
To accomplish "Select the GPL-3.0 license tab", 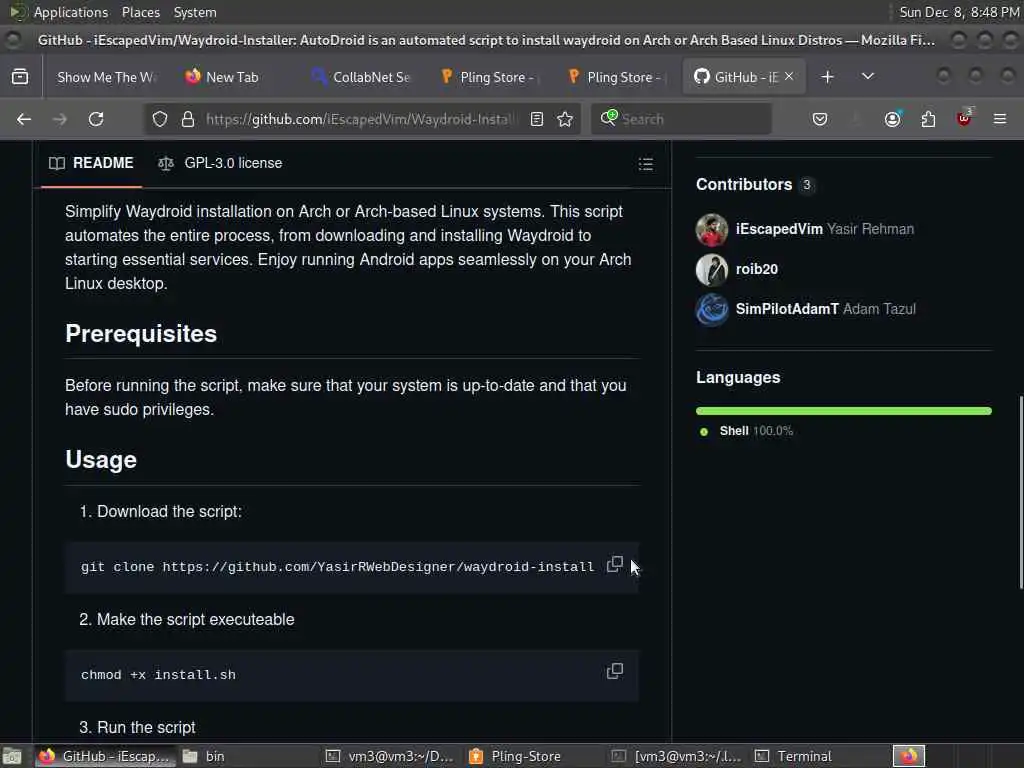I will click(220, 163).
